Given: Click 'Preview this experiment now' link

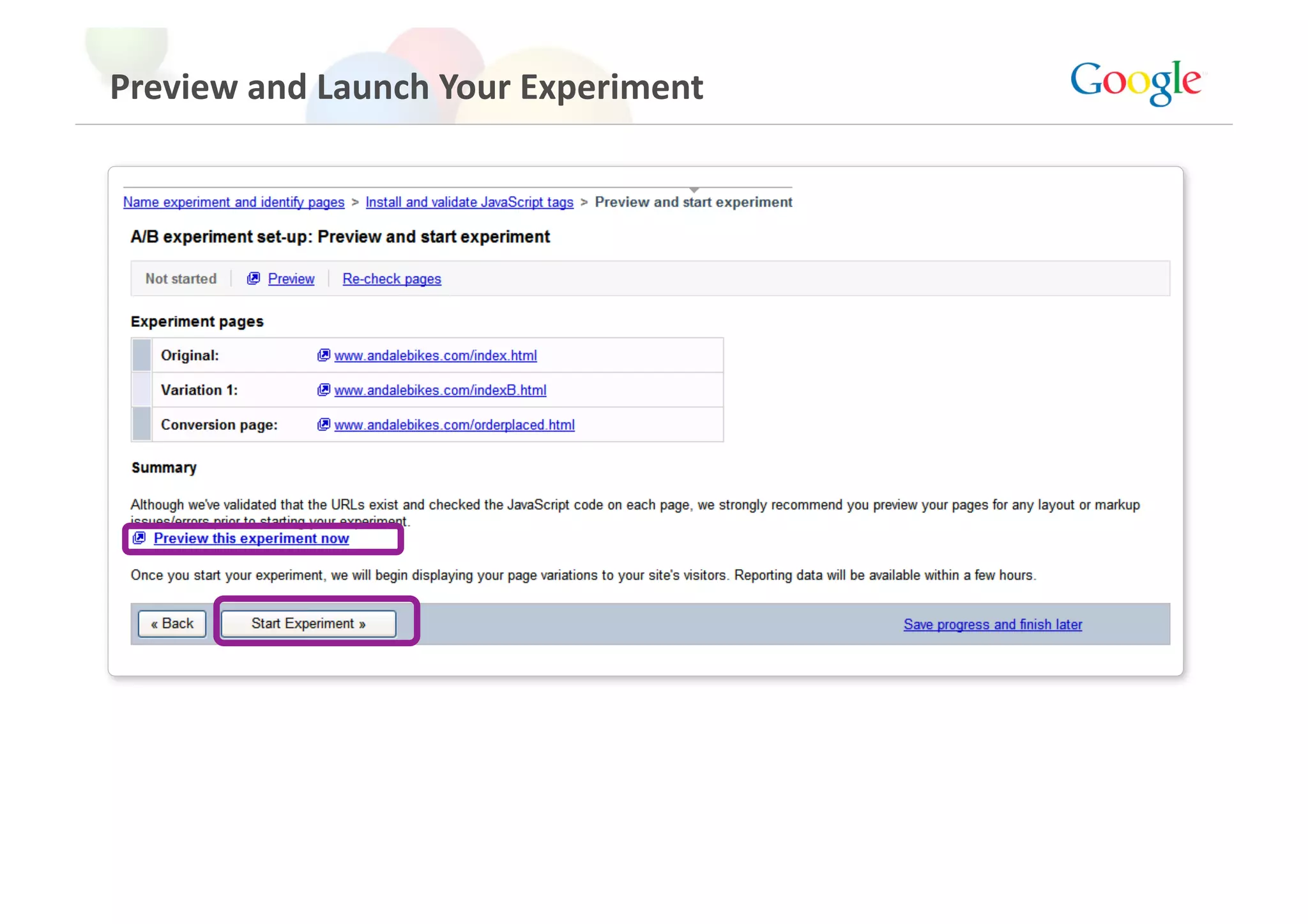Looking at the screenshot, I should tap(251, 538).
